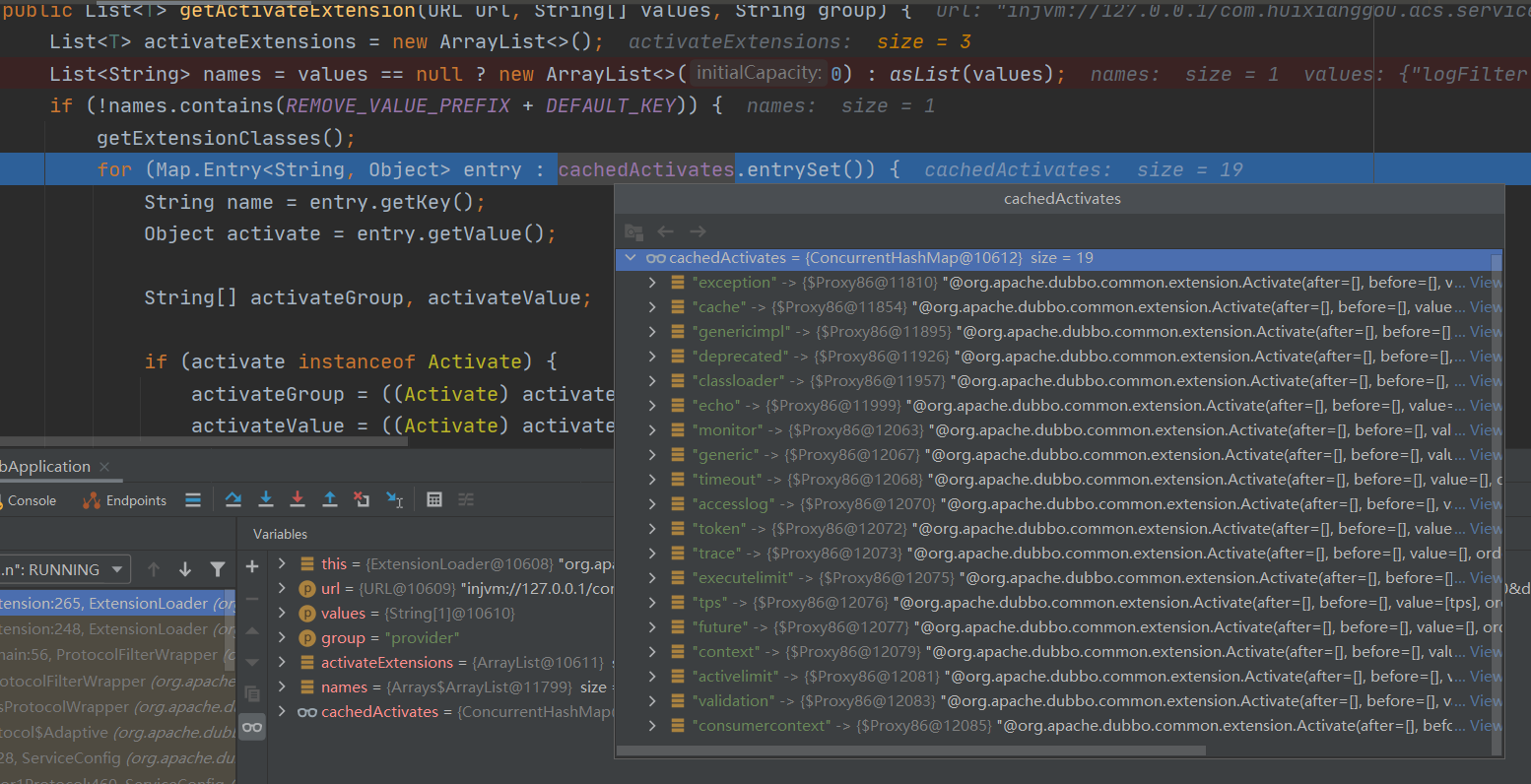1531x784 pixels.
Task: Click getExtensionClasses() call in editor
Action: click(x=226, y=138)
